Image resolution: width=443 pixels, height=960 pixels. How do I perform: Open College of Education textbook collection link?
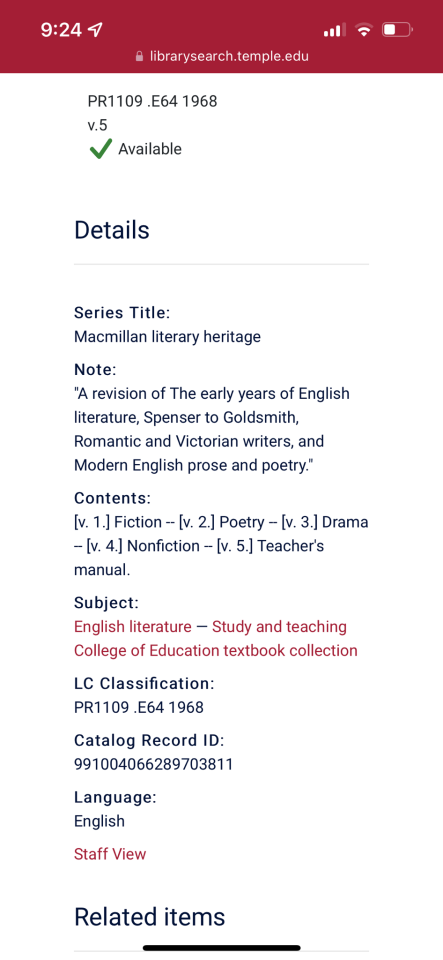[x=215, y=650]
